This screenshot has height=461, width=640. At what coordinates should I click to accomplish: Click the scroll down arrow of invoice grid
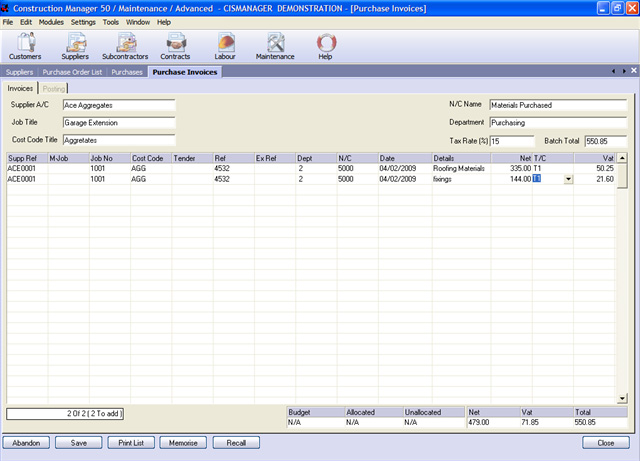(x=622, y=398)
